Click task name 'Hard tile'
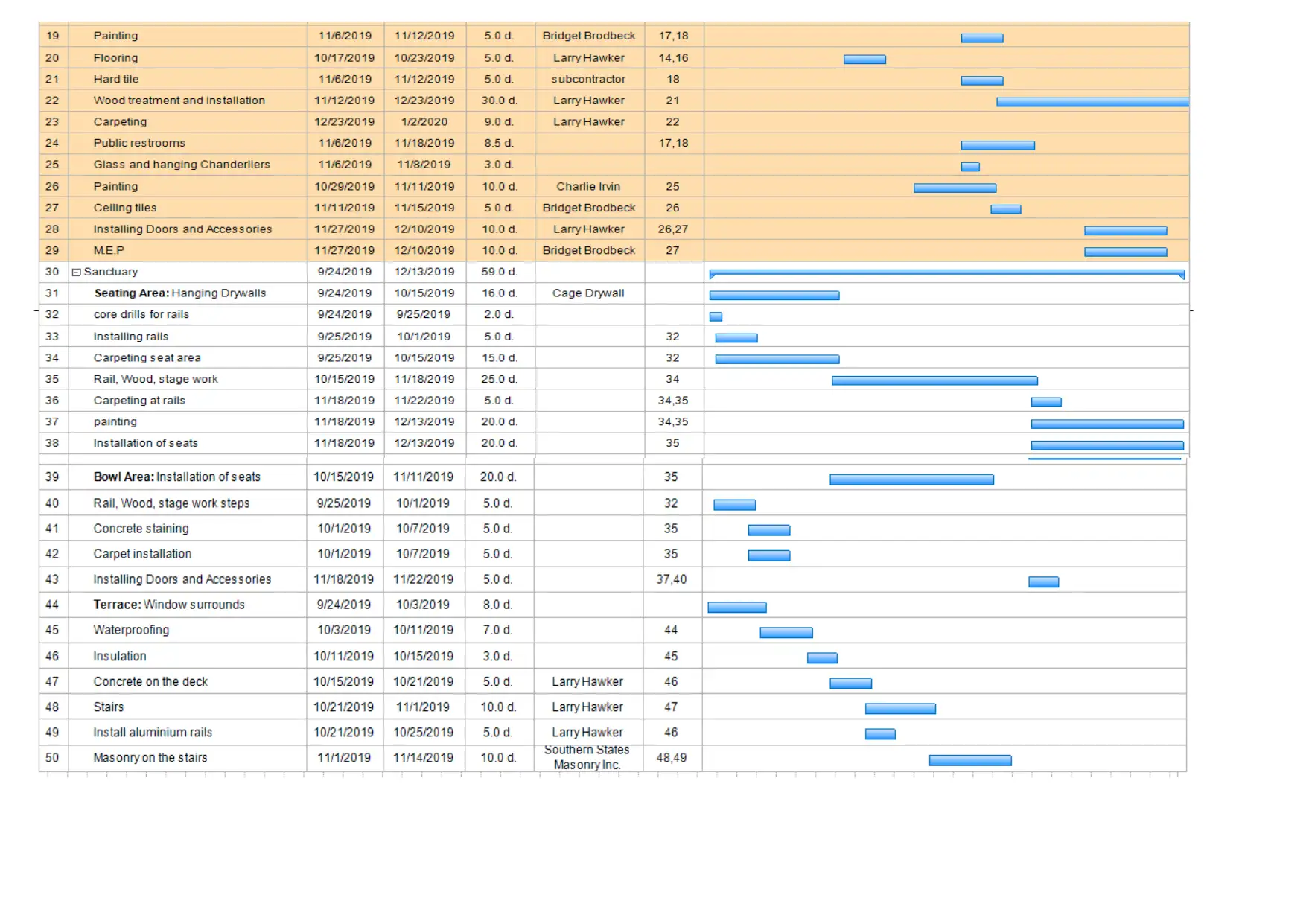 coord(116,79)
